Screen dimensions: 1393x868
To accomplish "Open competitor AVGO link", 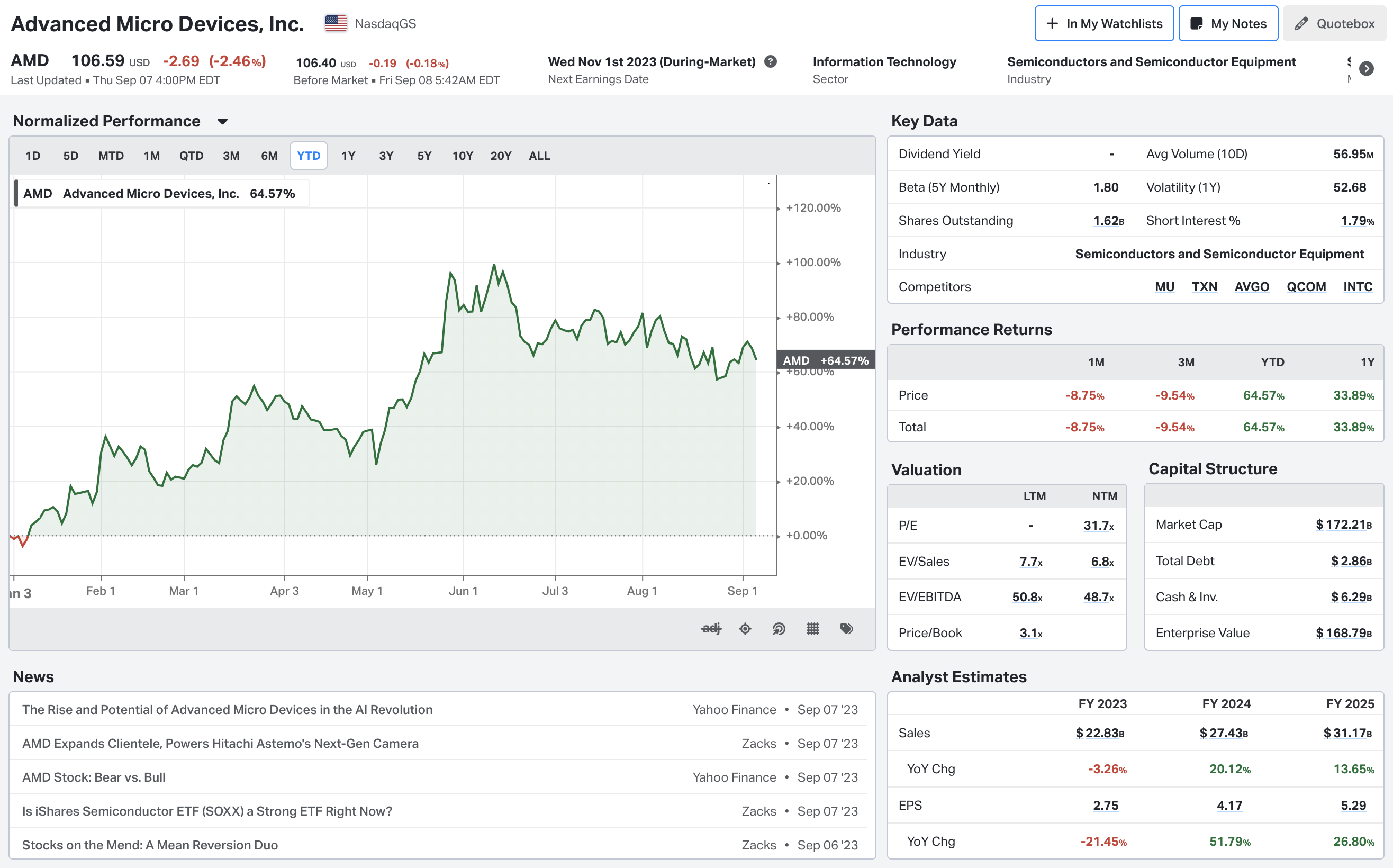I will (1252, 286).
